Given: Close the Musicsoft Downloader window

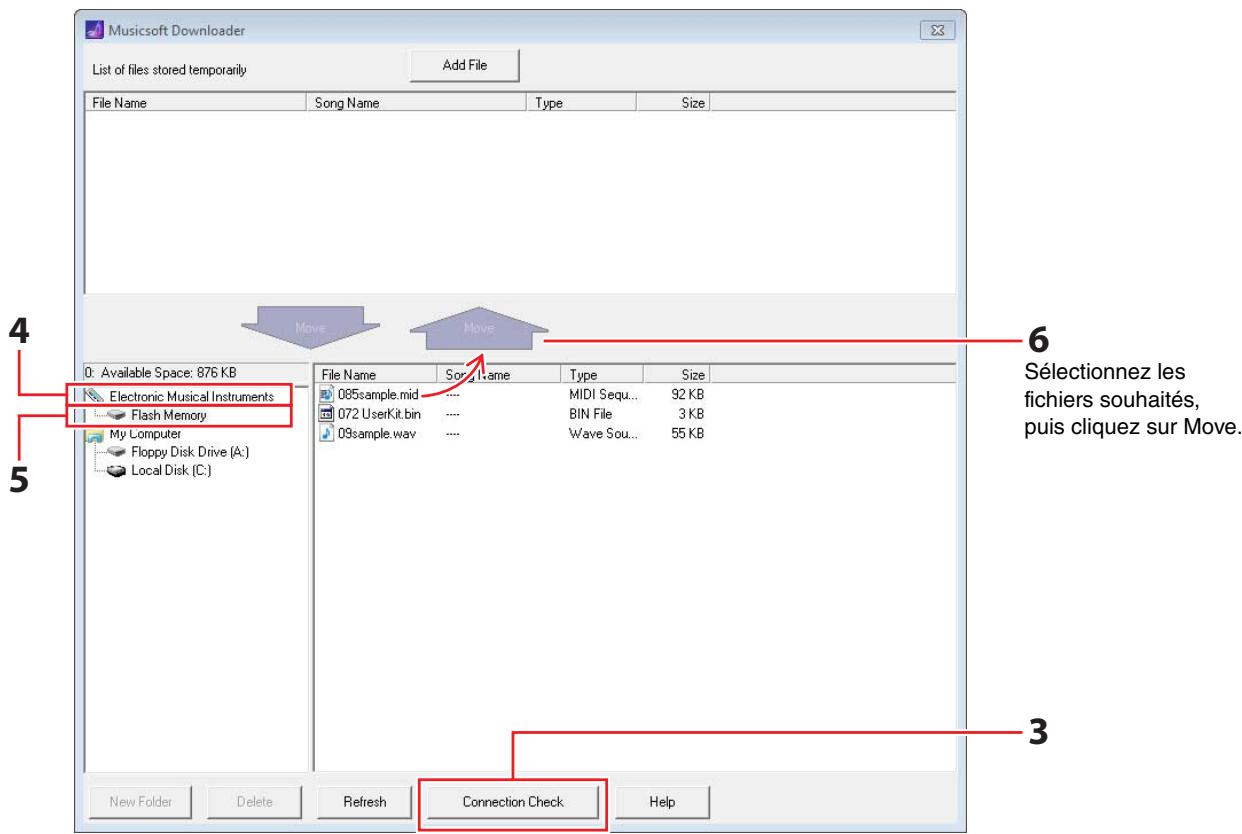Looking at the screenshot, I should click(x=939, y=30).
